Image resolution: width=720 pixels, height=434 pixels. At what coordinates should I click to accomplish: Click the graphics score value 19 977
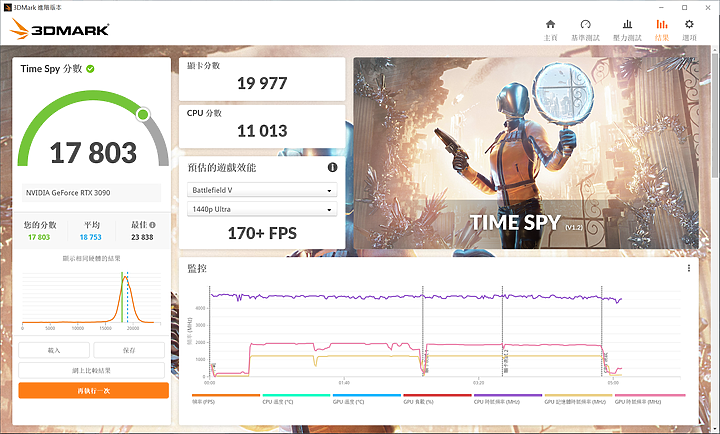click(x=262, y=83)
